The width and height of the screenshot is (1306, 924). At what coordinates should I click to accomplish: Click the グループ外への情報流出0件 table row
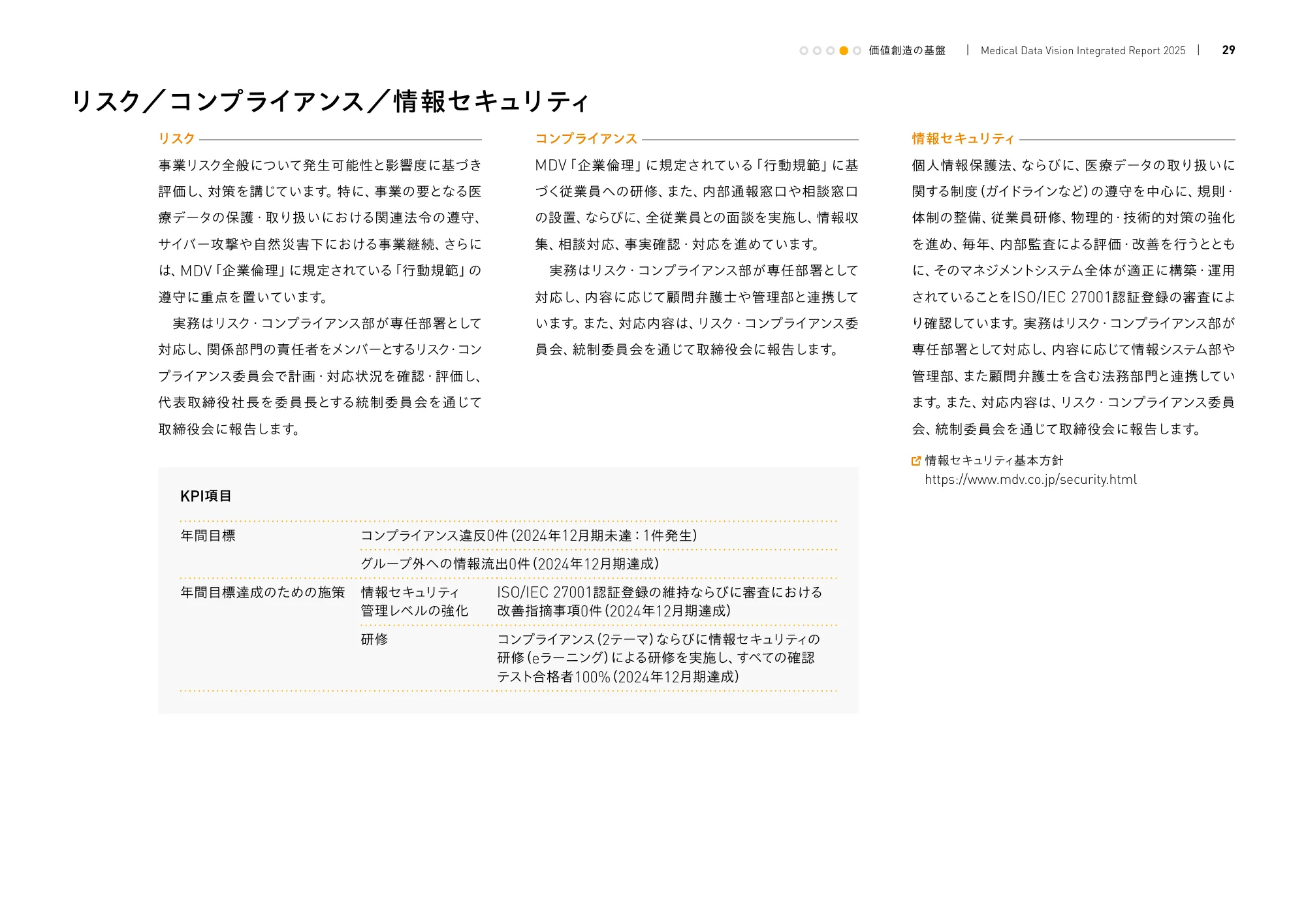(509, 564)
